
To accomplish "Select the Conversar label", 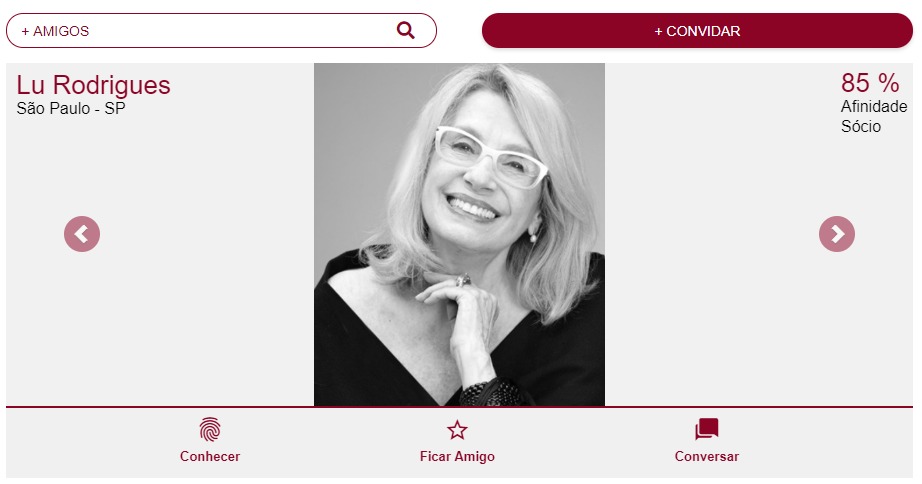I will (x=707, y=456).
